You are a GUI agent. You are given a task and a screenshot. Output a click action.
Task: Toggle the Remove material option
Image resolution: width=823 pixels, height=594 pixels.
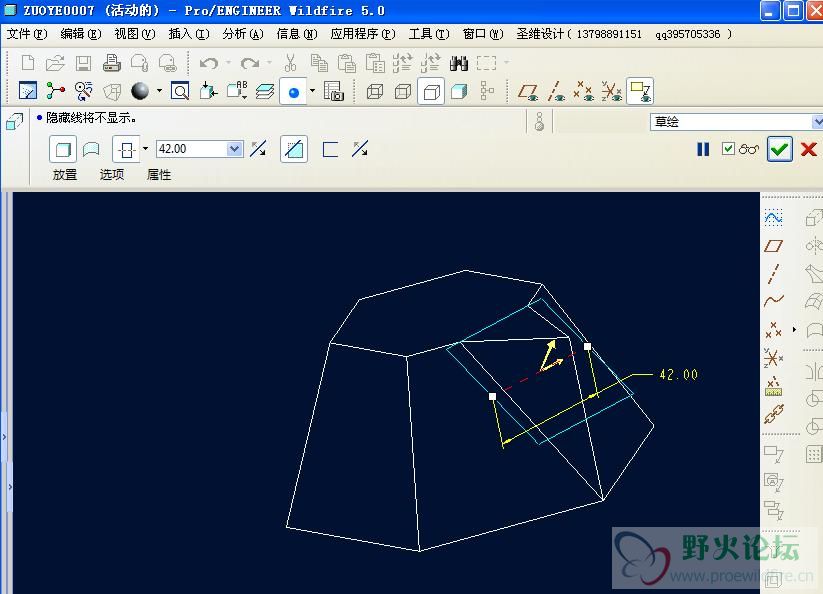(x=293, y=150)
